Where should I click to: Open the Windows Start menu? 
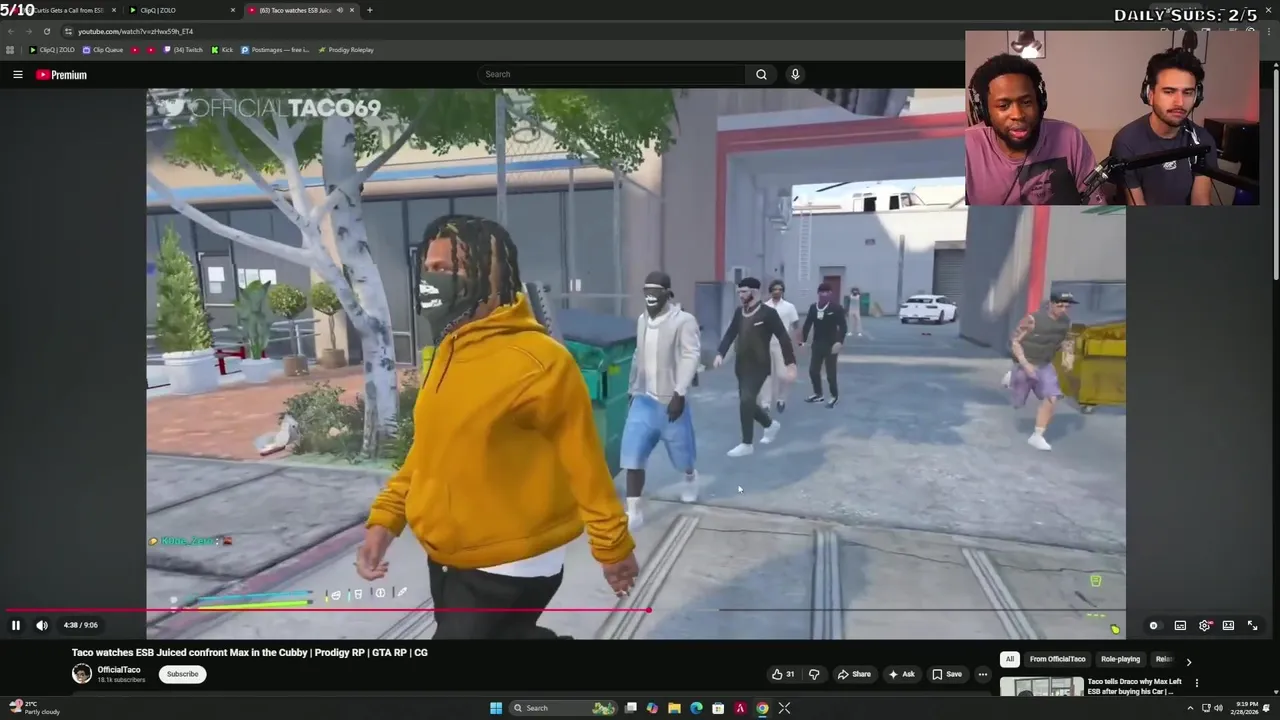point(496,708)
